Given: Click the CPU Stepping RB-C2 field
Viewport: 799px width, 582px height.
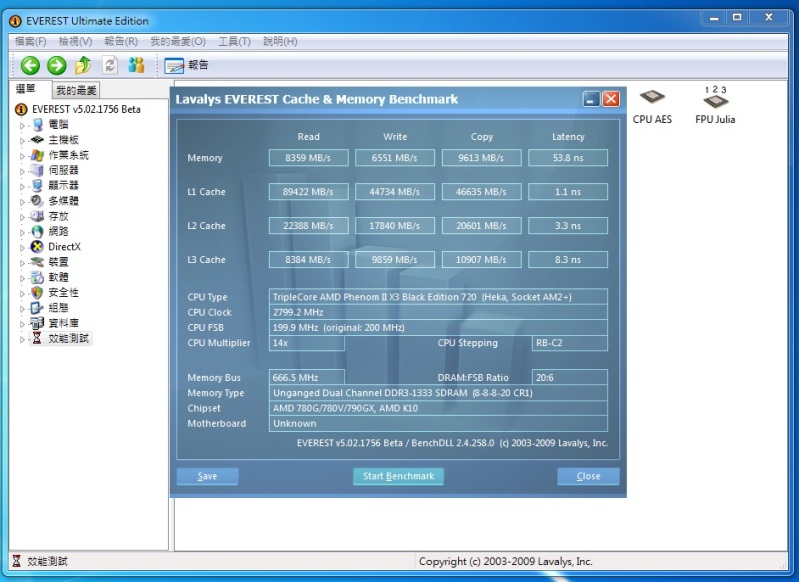Looking at the screenshot, I should coord(570,343).
